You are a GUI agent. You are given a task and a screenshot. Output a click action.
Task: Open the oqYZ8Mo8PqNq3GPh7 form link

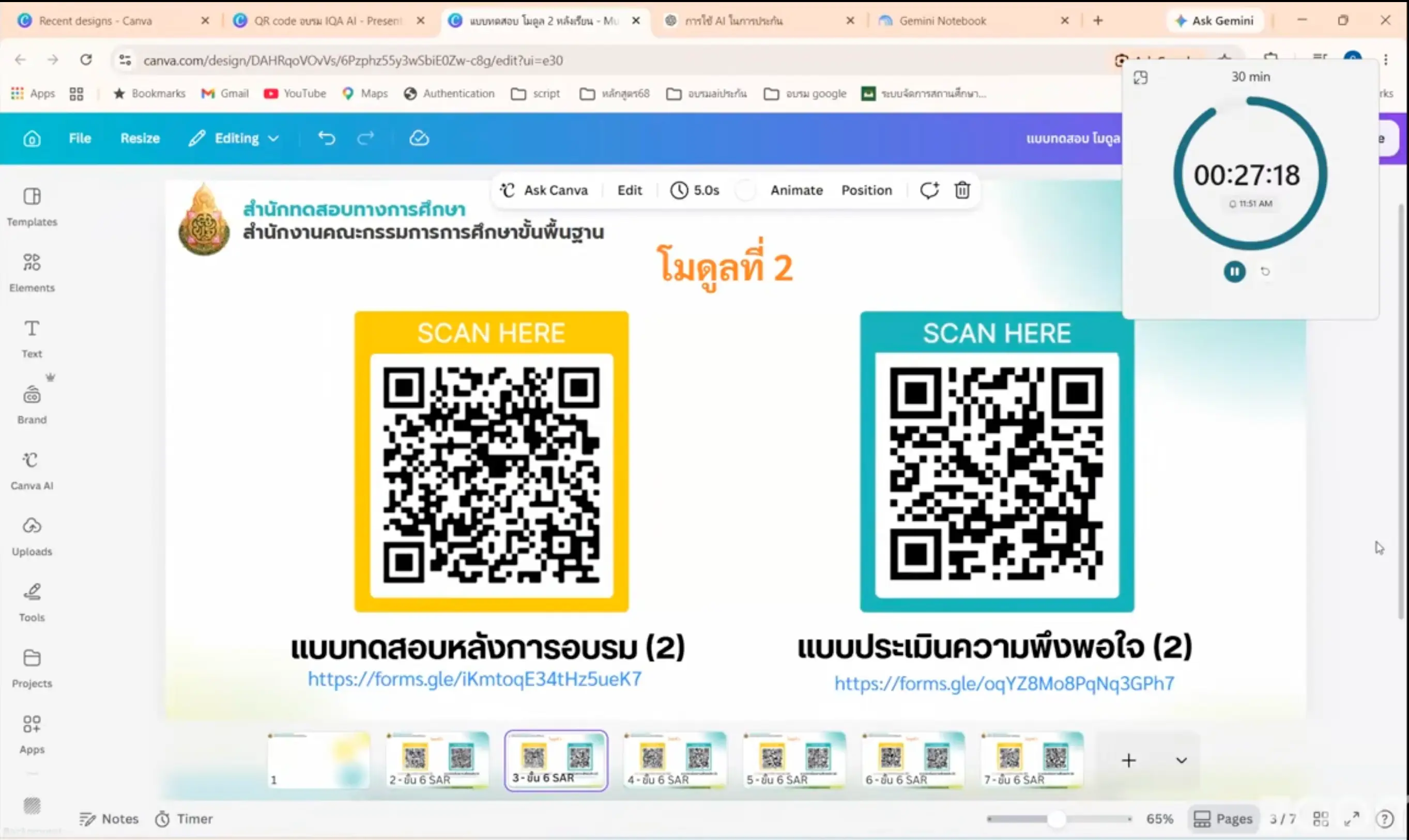coord(1004,683)
